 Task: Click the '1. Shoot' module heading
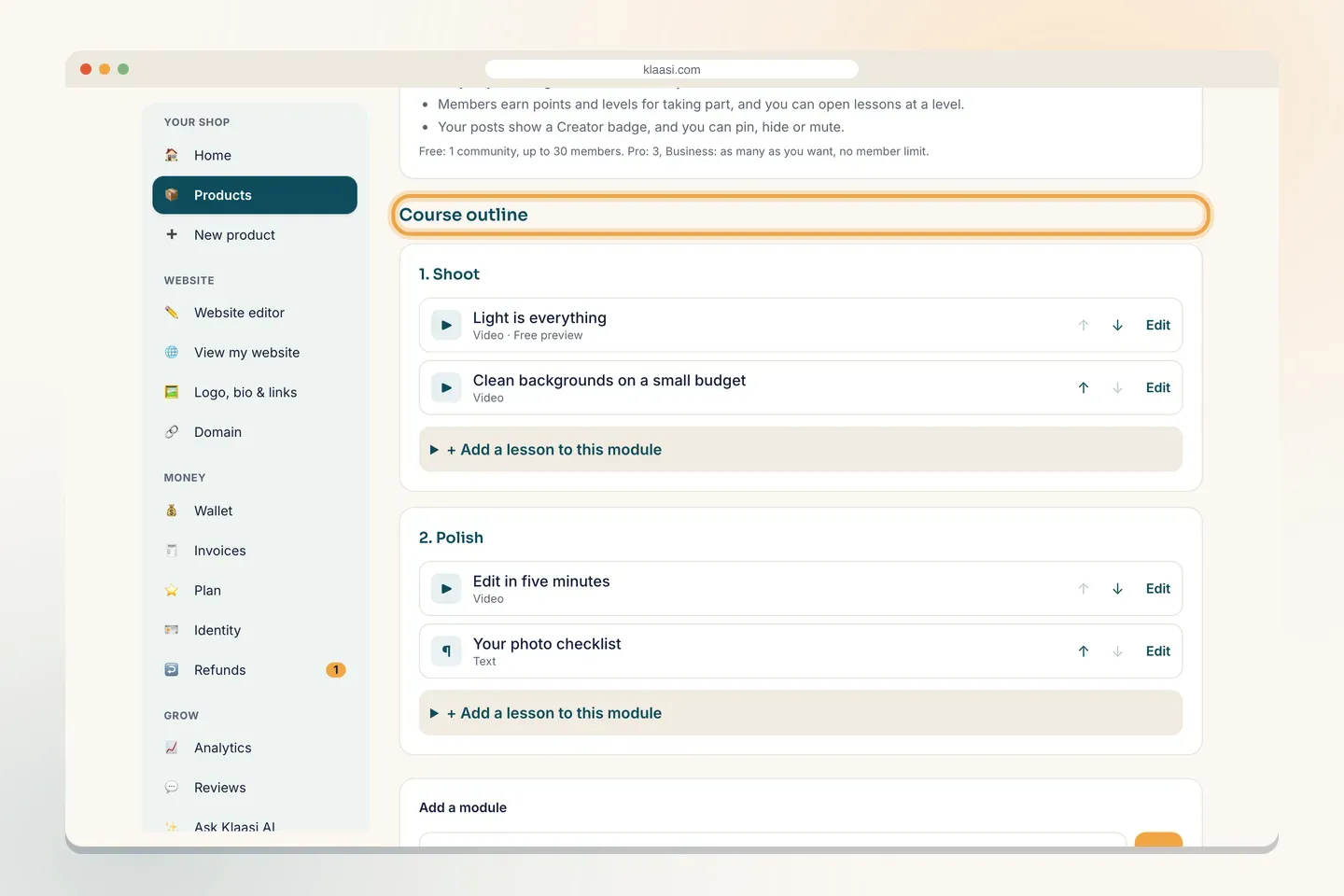449,274
